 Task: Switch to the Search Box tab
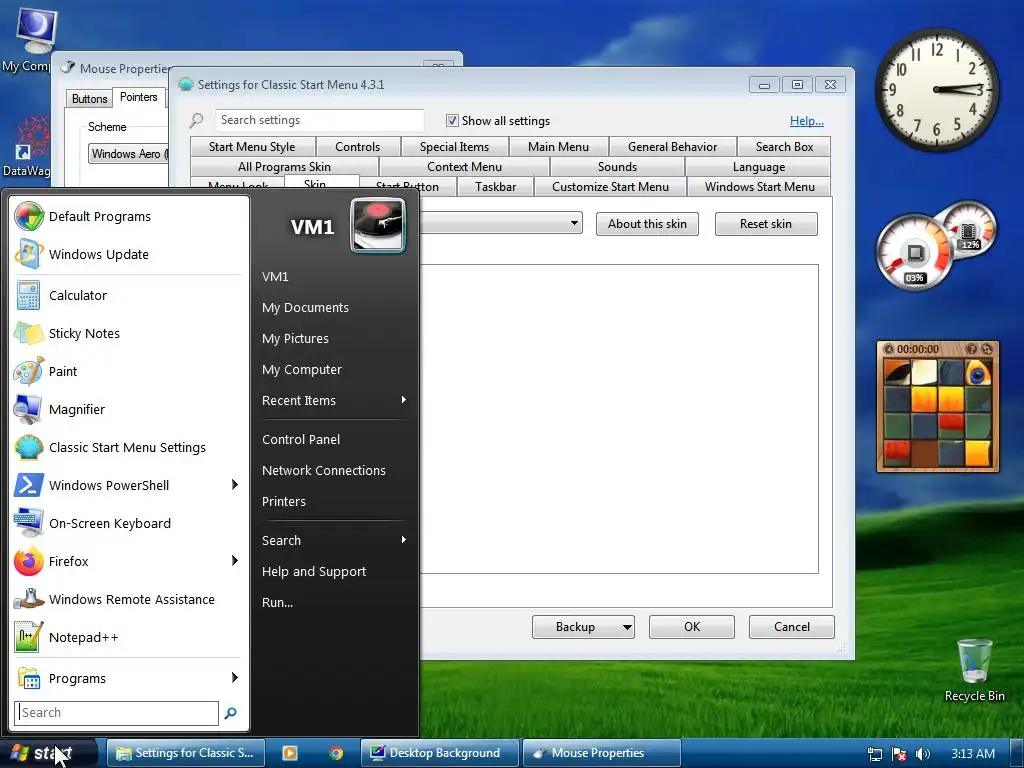click(784, 147)
